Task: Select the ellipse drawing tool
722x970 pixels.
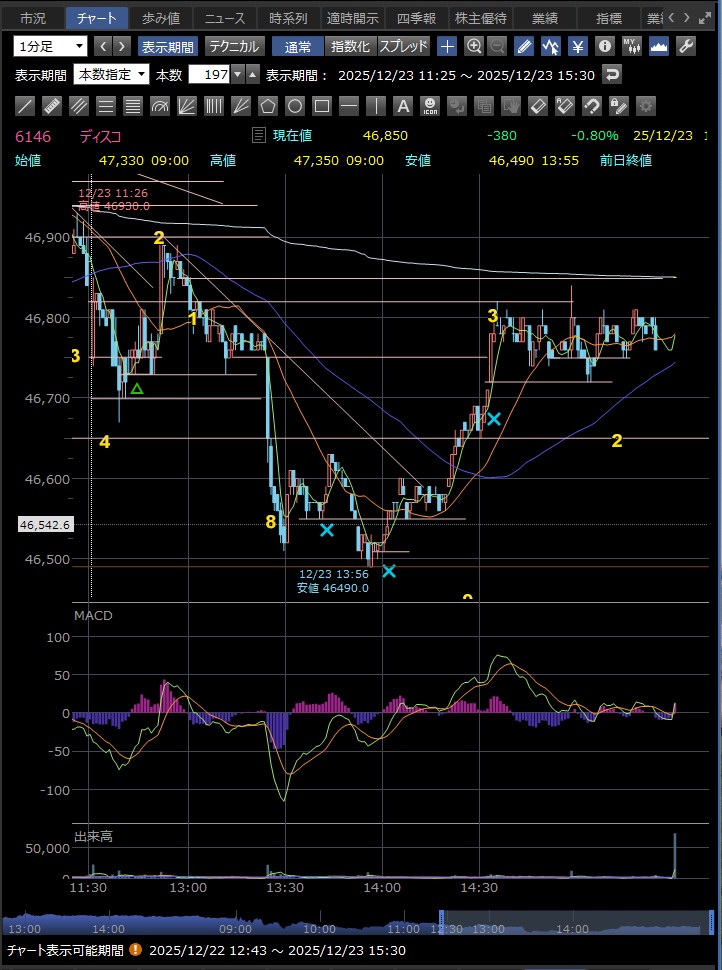Action: (295, 106)
